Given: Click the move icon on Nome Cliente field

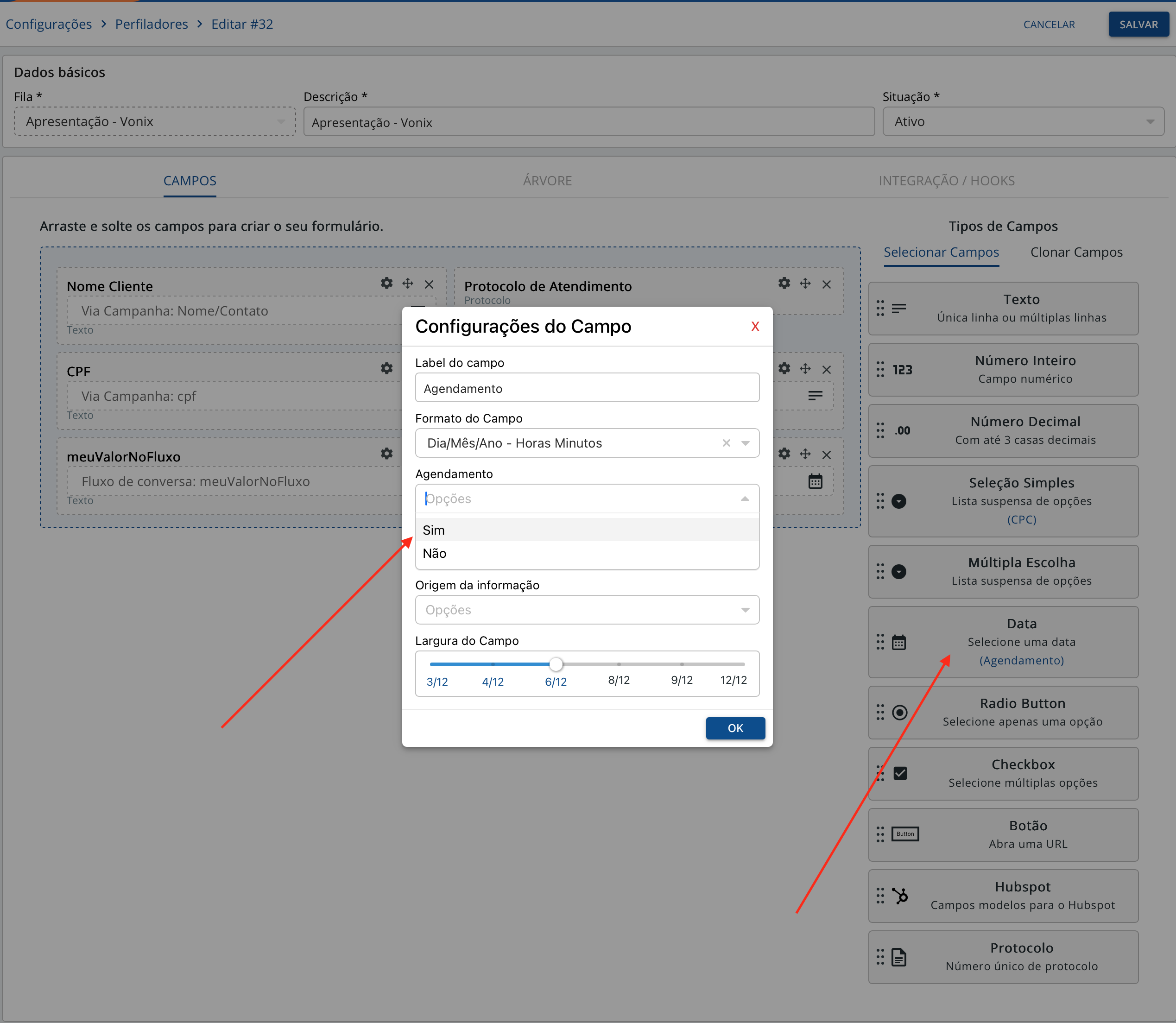Looking at the screenshot, I should click(x=408, y=283).
